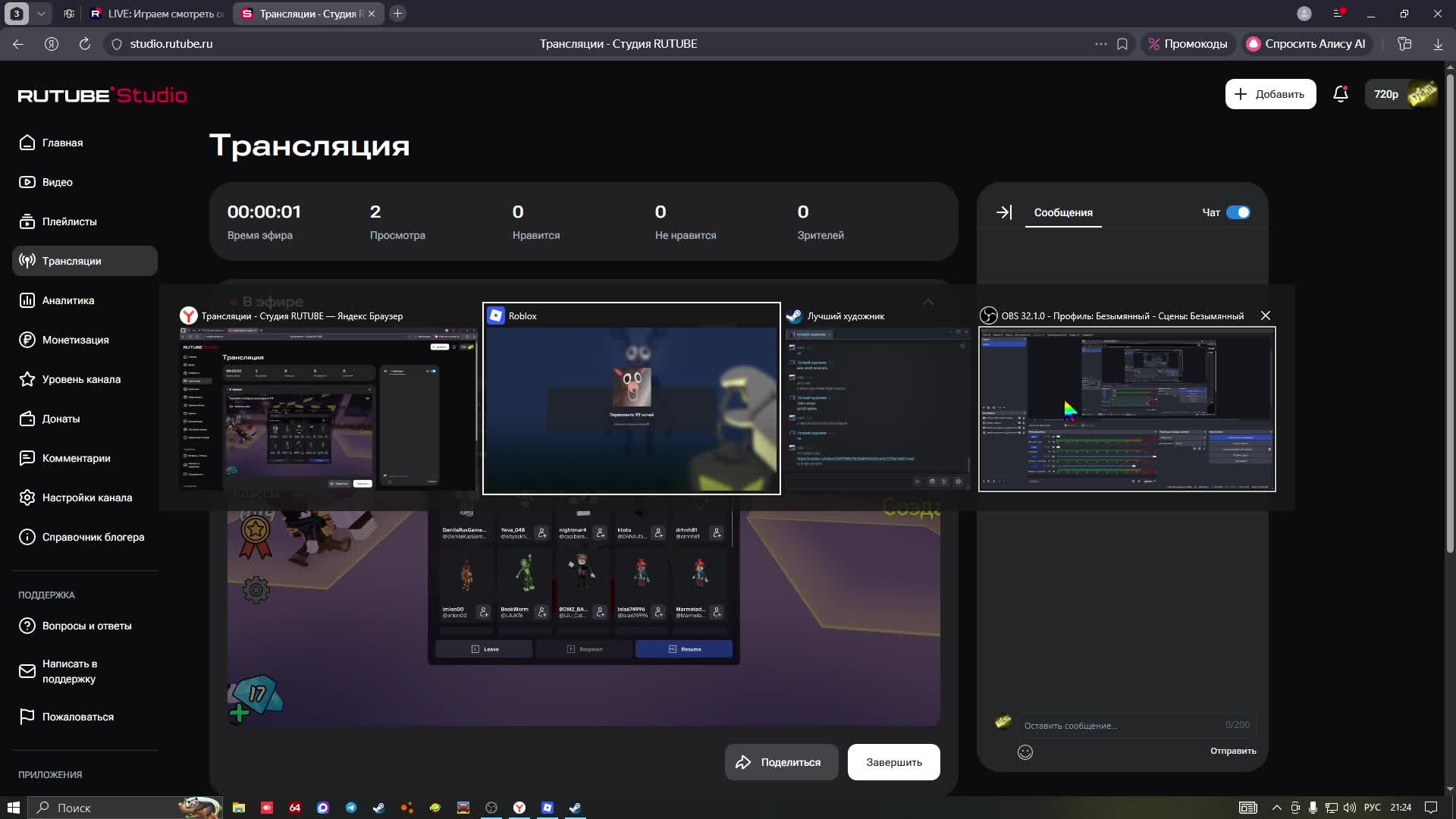Image resolution: width=1456 pixels, height=819 pixels.
Task: Select the Яндекс Браузер window thumbnail
Action: point(328,409)
